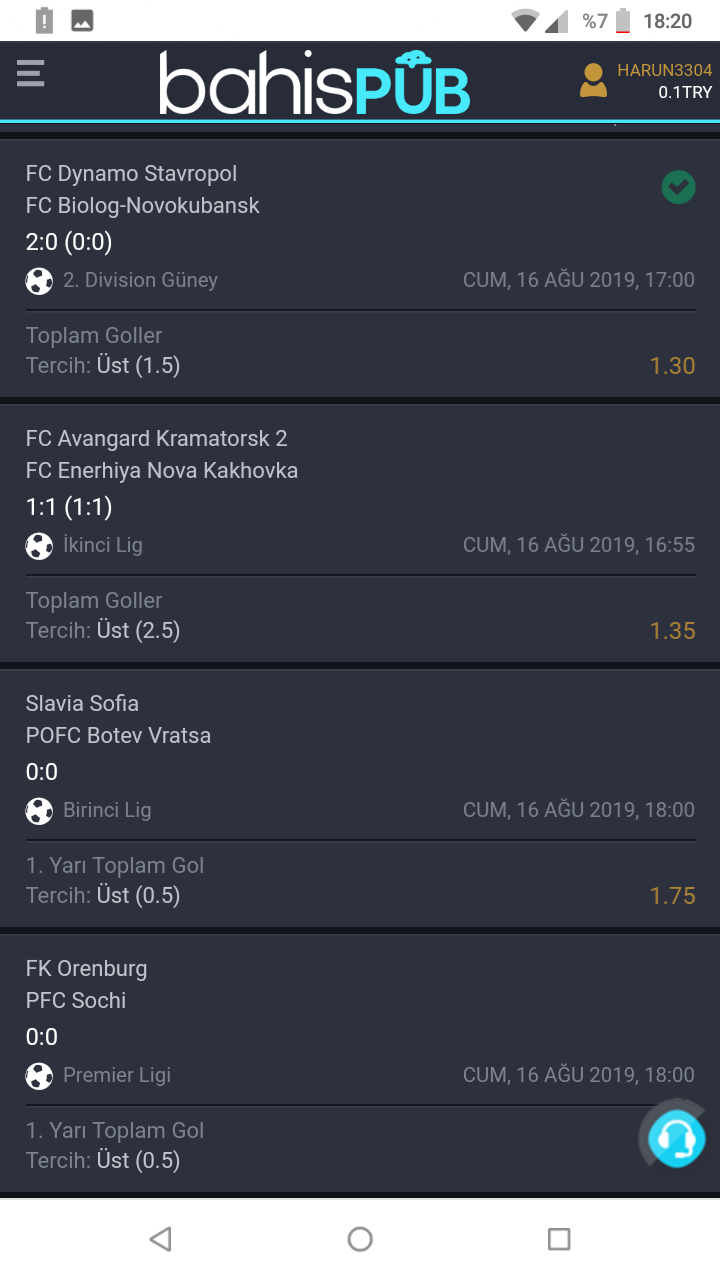
Task: Select the 1.30 odds value
Action: click(672, 366)
